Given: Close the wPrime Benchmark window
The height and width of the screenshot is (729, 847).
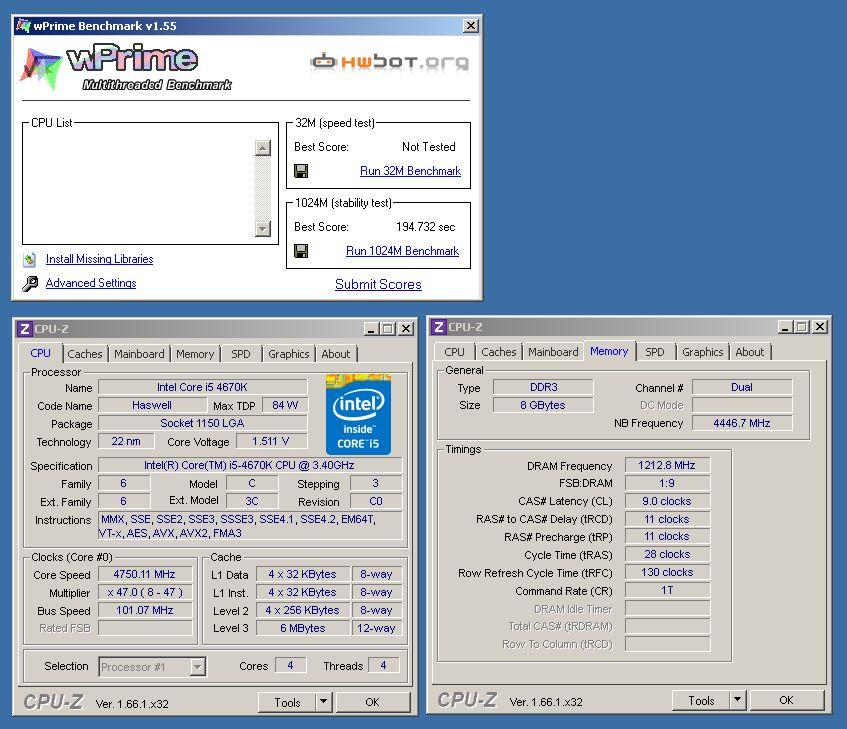Looking at the screenshot, I should pyautogui.click(x=471, y=25).
